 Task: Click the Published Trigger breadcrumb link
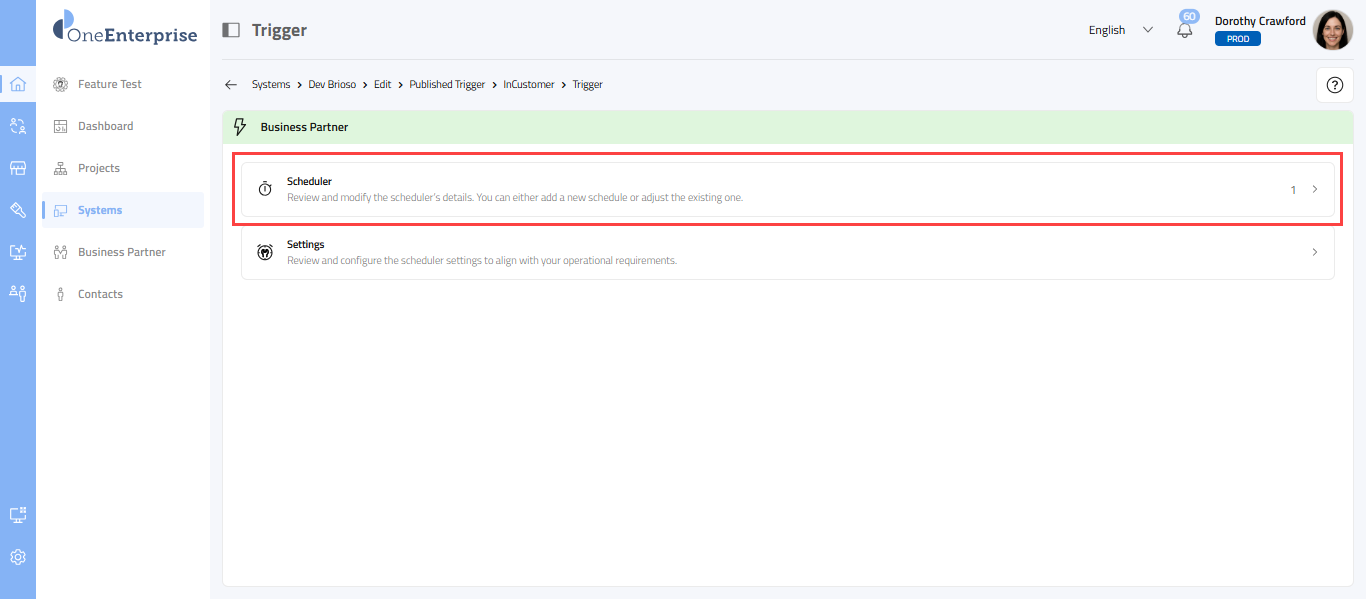(x=447, y=85)
